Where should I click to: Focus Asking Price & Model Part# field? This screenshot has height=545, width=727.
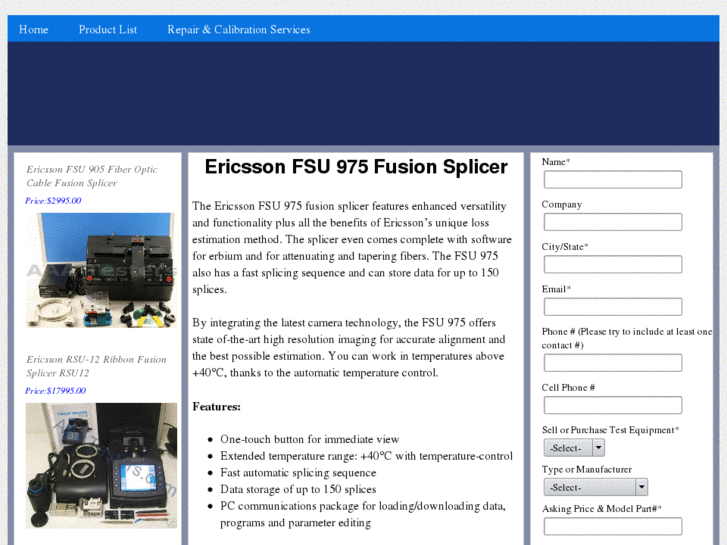(x=612, y=526)
